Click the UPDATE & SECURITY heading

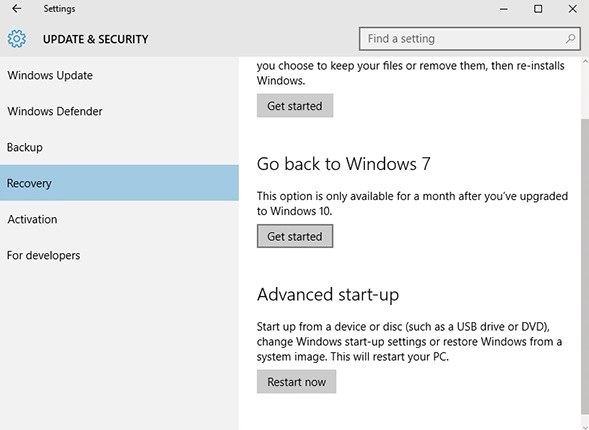click(x=95, y=39)
